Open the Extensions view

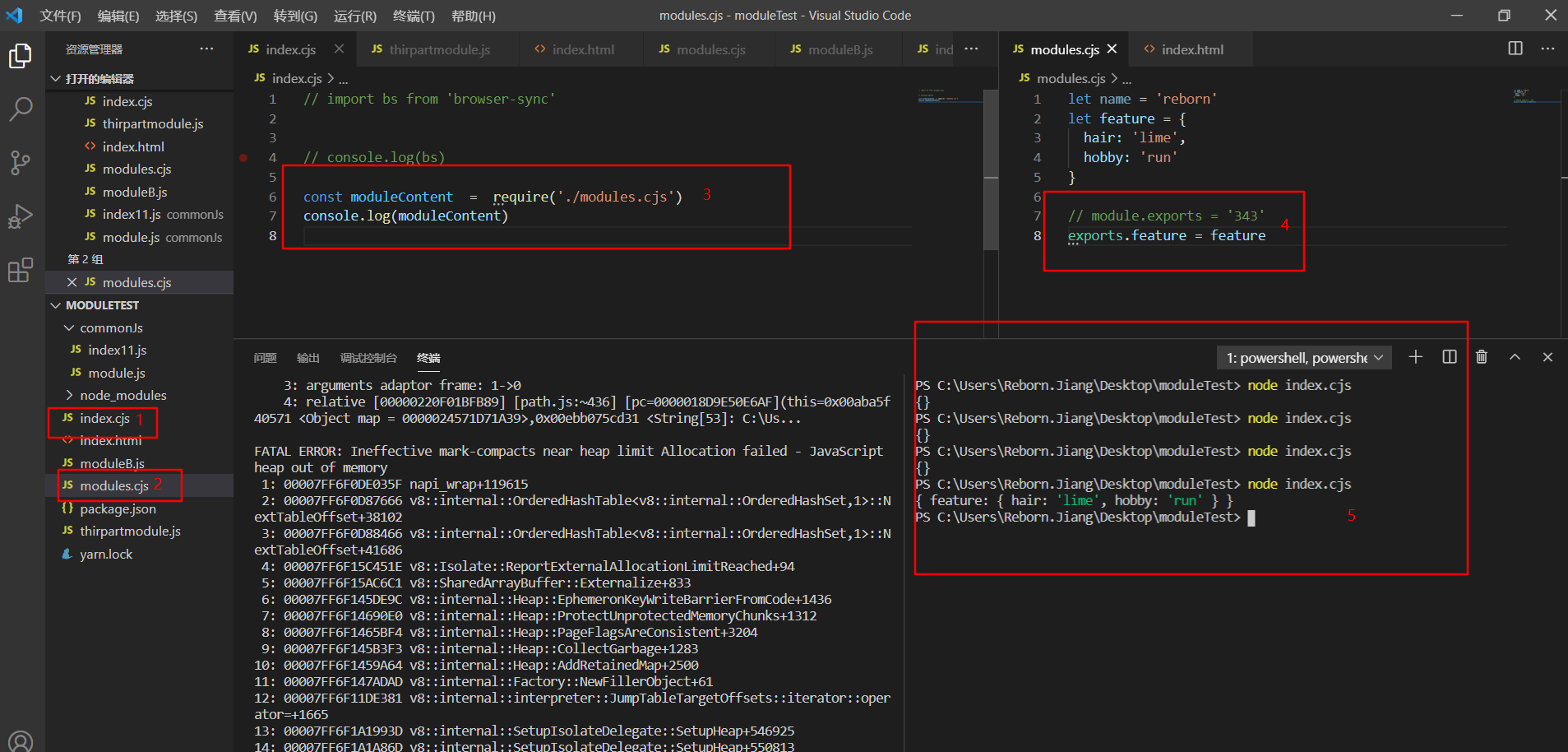(x=21, y=270)
